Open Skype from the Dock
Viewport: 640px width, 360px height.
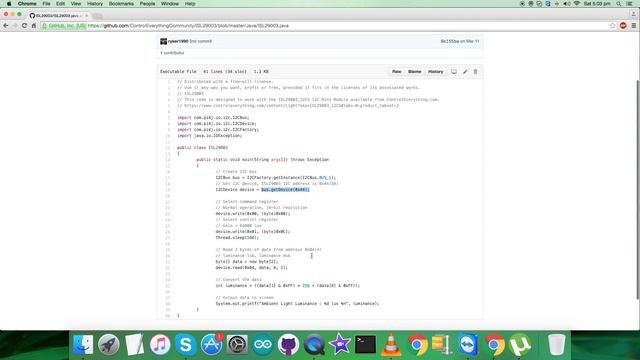pos(186,344)
